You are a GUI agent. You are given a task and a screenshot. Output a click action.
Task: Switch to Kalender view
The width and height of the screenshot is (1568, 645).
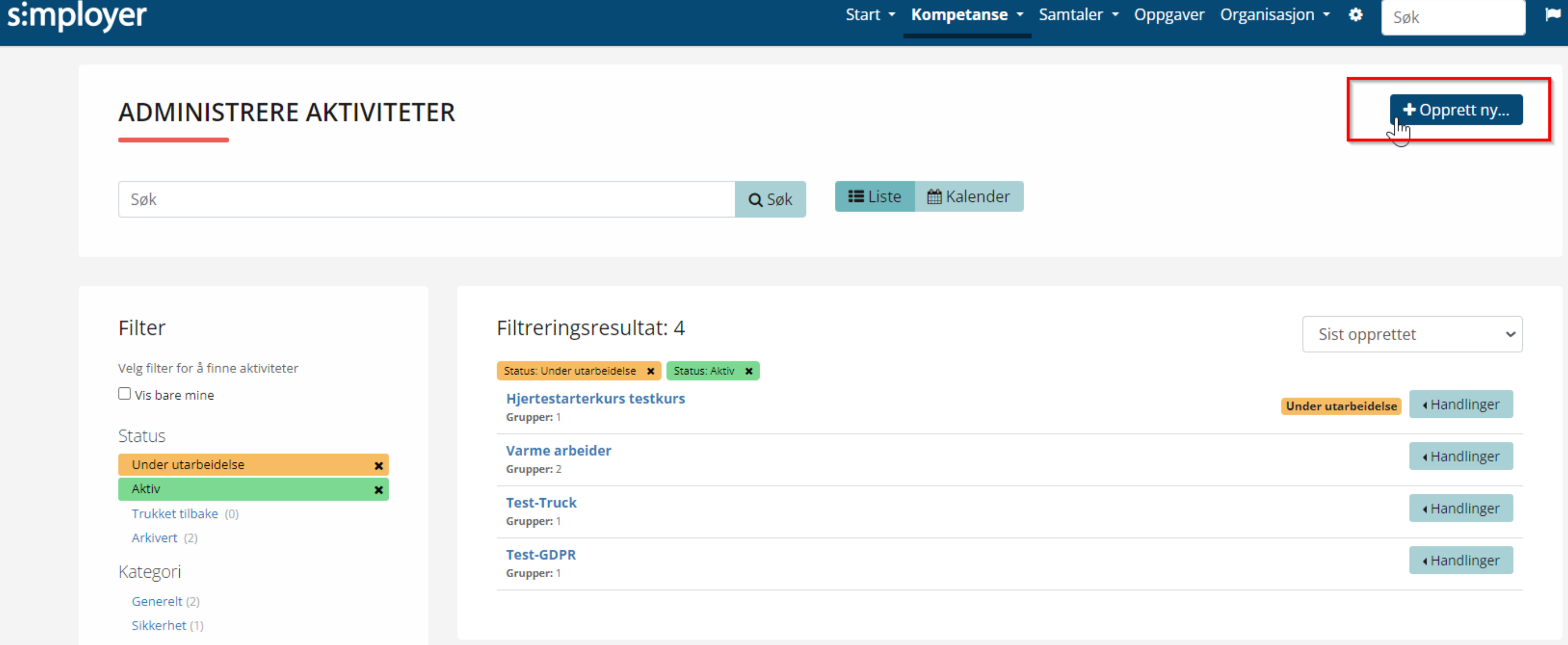[x=969, y=196]
